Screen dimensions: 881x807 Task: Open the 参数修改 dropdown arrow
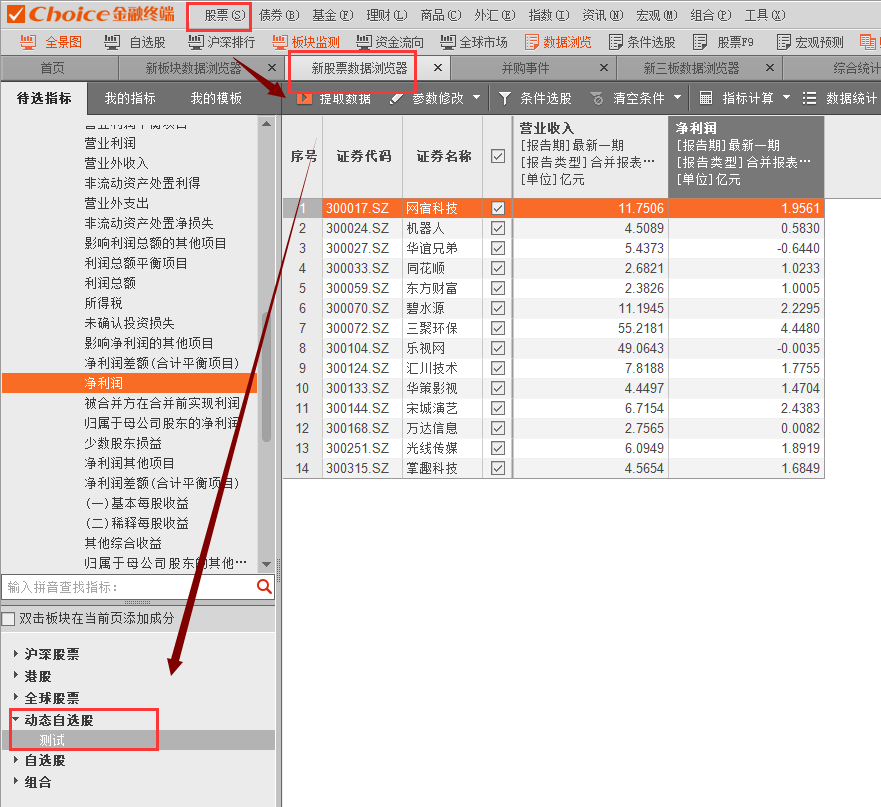pyautogui.click(x=477, y=98)
